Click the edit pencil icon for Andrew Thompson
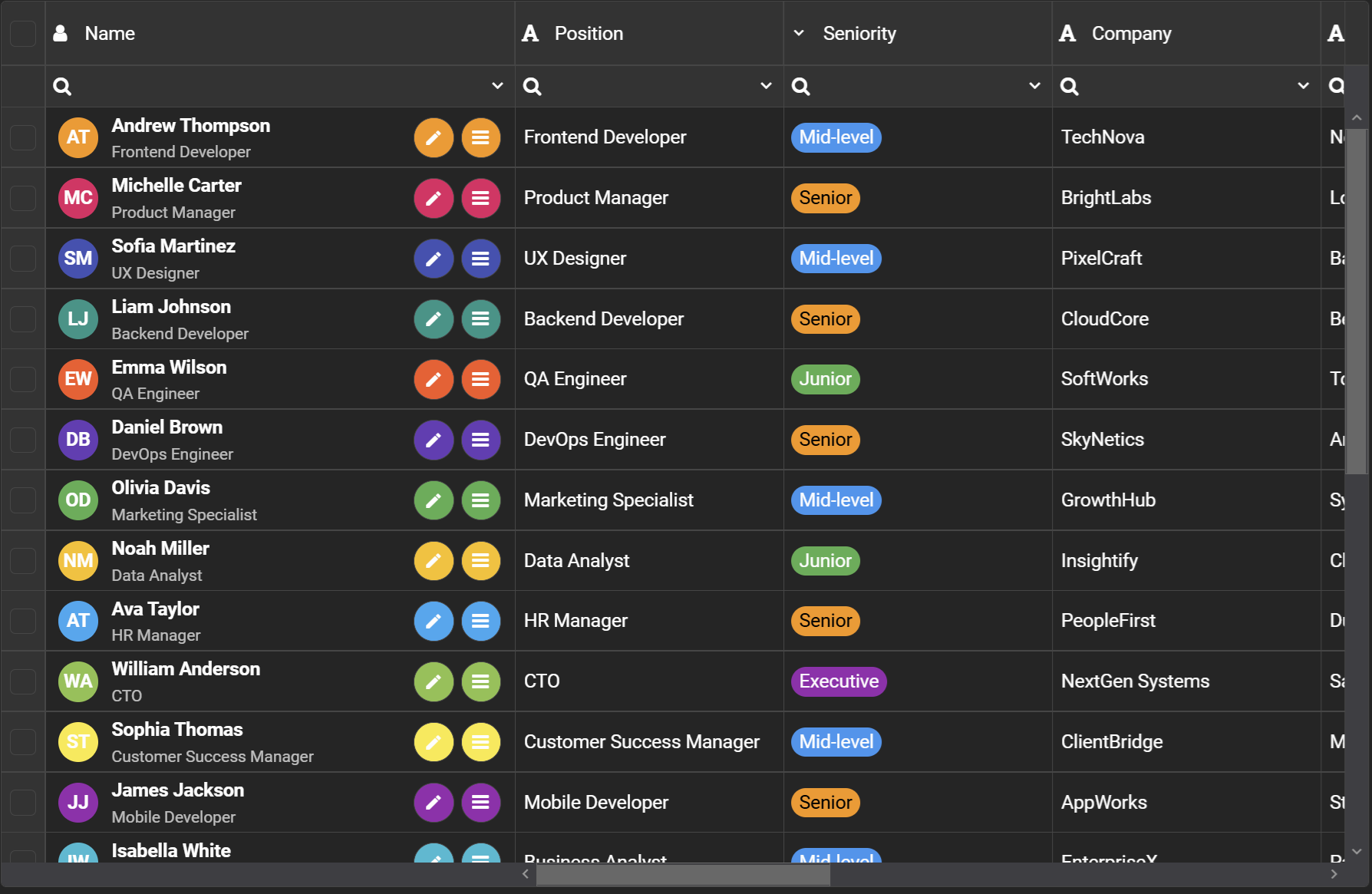The image size is (1372, 894). 434,137
